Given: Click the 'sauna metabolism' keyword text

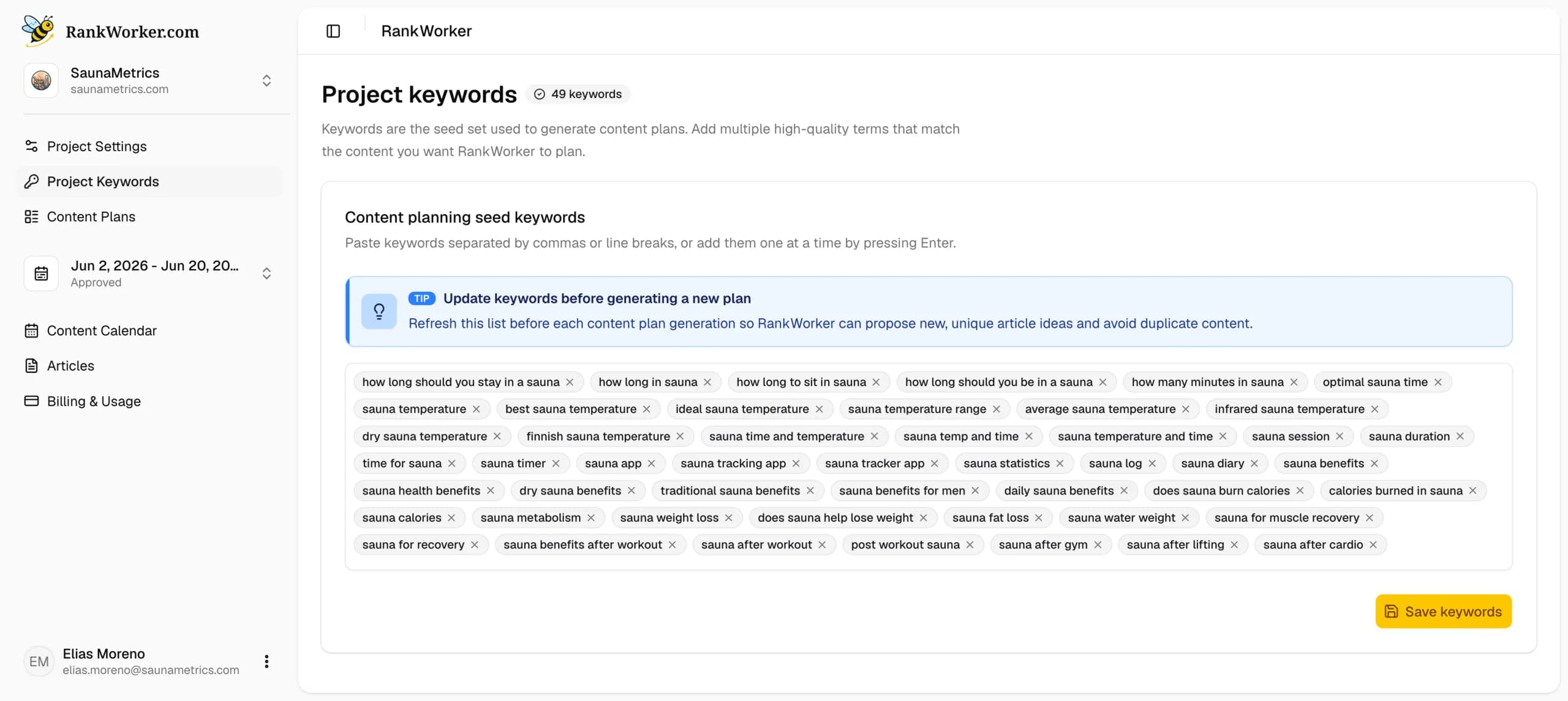Looking at the screenshot, I should (530, 518).
